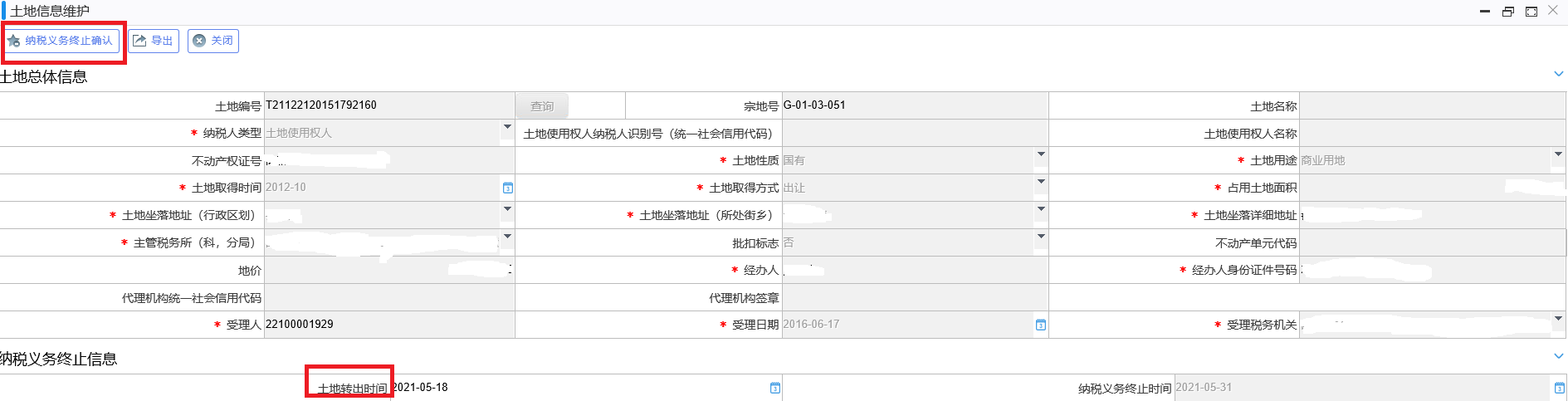Restore down the window via title bar icon
Image resolution: width=1568 pixels, height=401 pixels.
pyautogui.click(x=1508, y=12)
